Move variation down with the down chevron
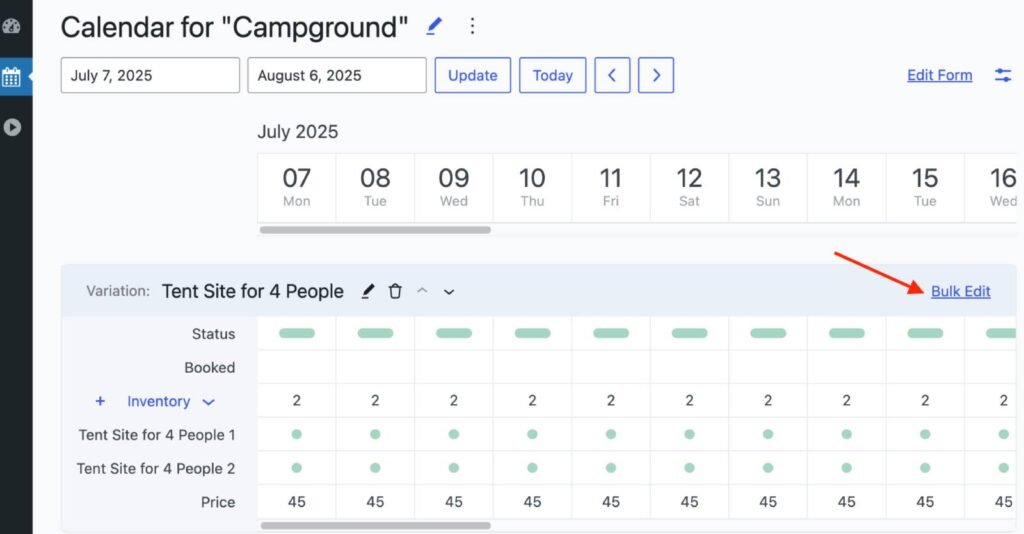The image size is (1024, 534). point(449,292)
